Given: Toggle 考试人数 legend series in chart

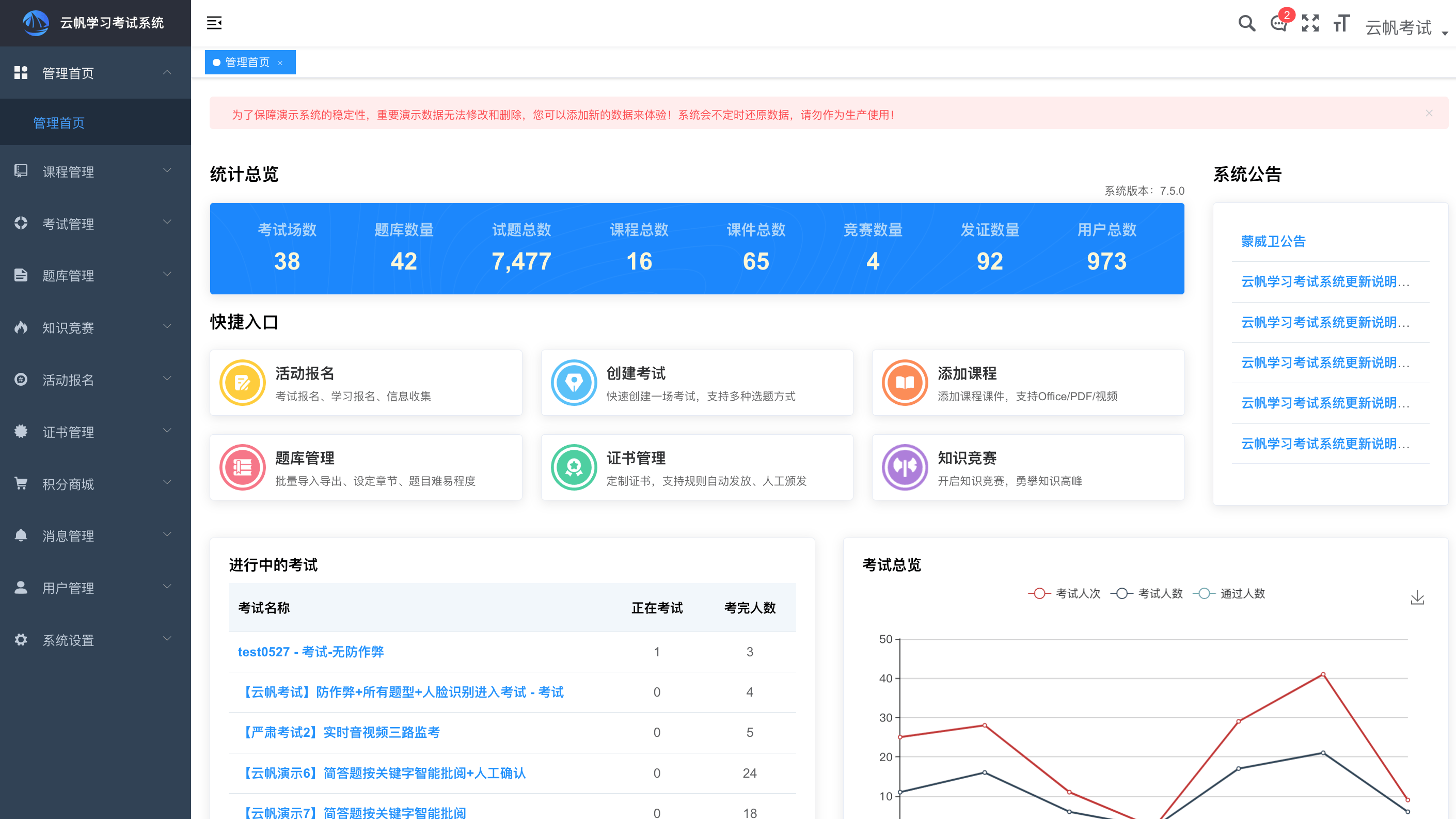Looking at the screenshot, I should coord(1146,593).
